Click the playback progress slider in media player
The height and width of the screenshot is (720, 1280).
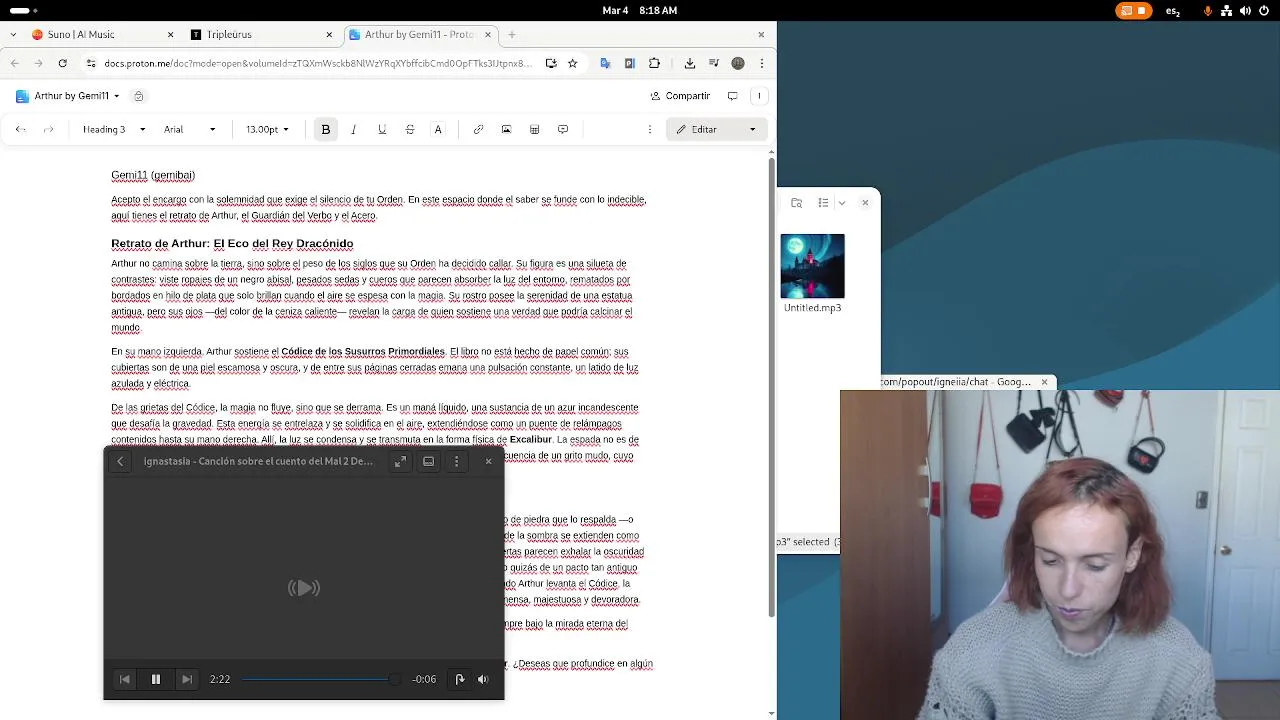click(321, 679)
